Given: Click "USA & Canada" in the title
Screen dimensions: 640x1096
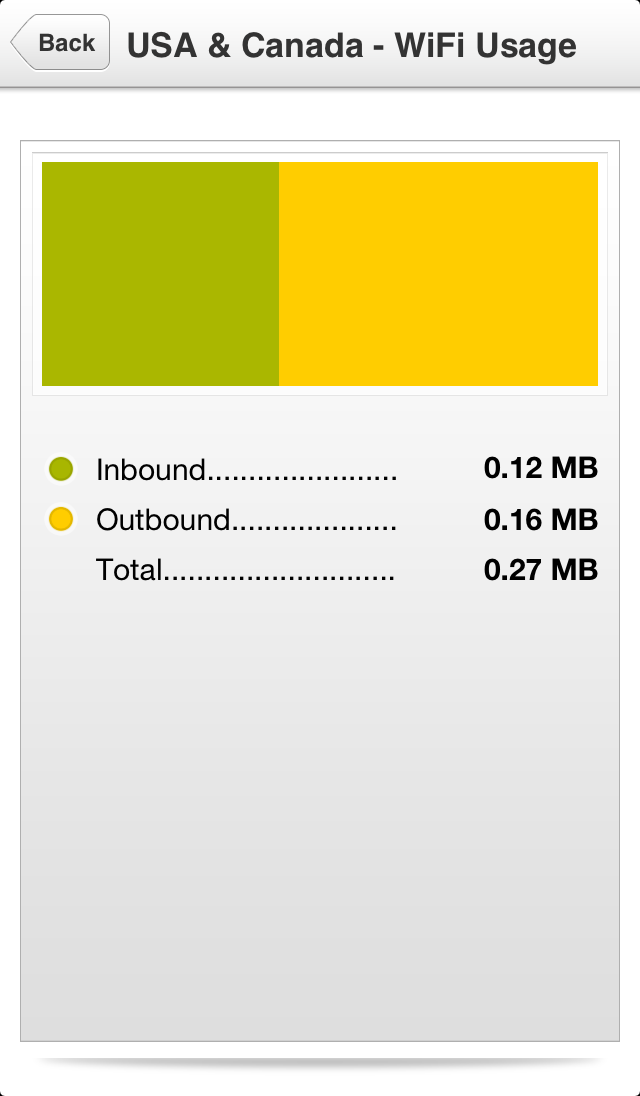Looking at the screenshot, I should pyautogui.click(x=243, y=45).
